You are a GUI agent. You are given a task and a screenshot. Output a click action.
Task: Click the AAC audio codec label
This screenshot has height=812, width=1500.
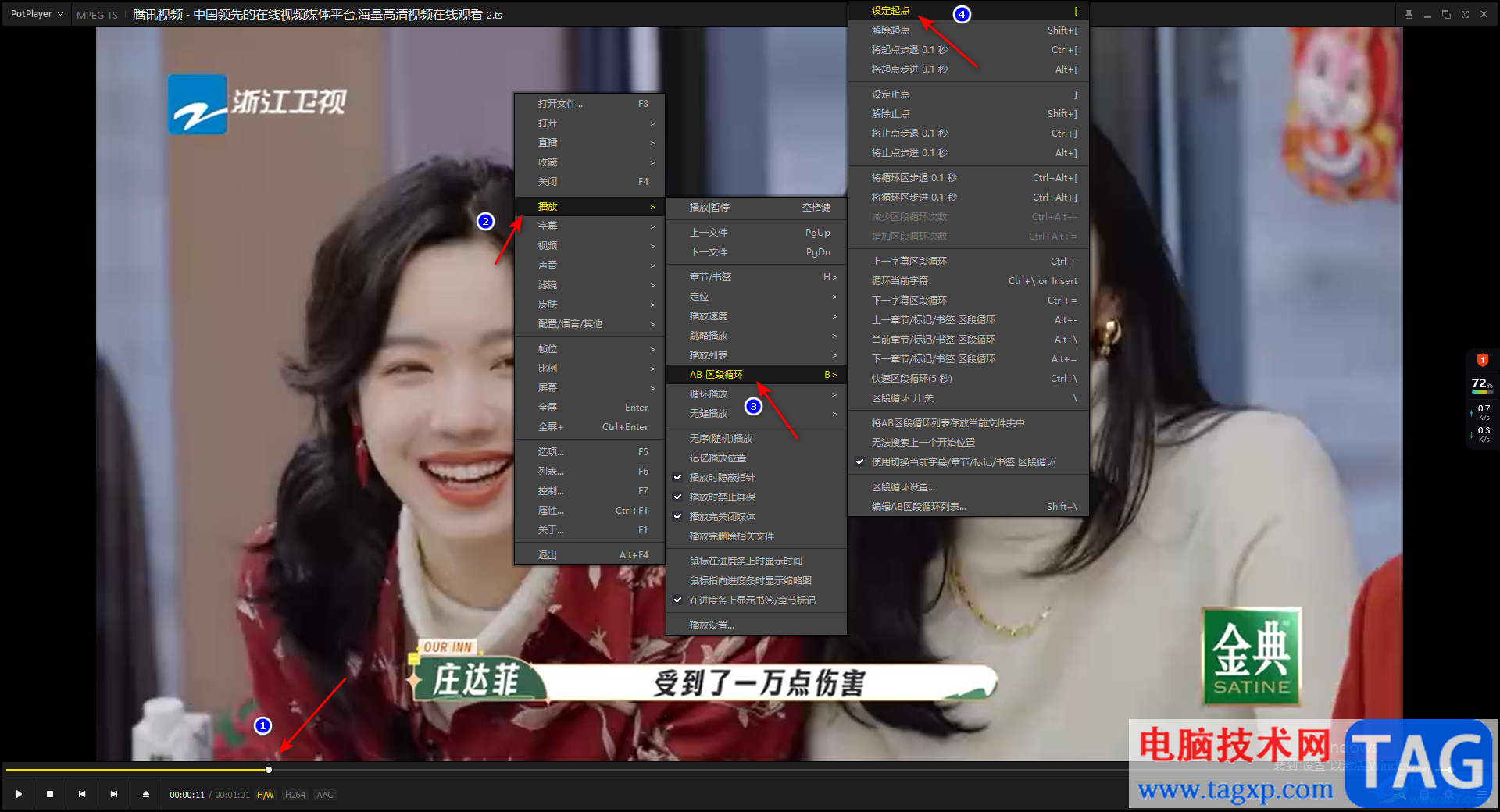pyautogui.click(x=325, y=795)
